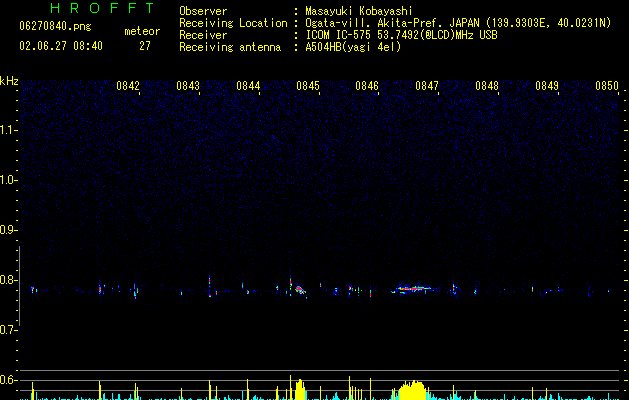629x400 pixels.
Task: Click the 0849 time marker
Action: coord(547,86)
